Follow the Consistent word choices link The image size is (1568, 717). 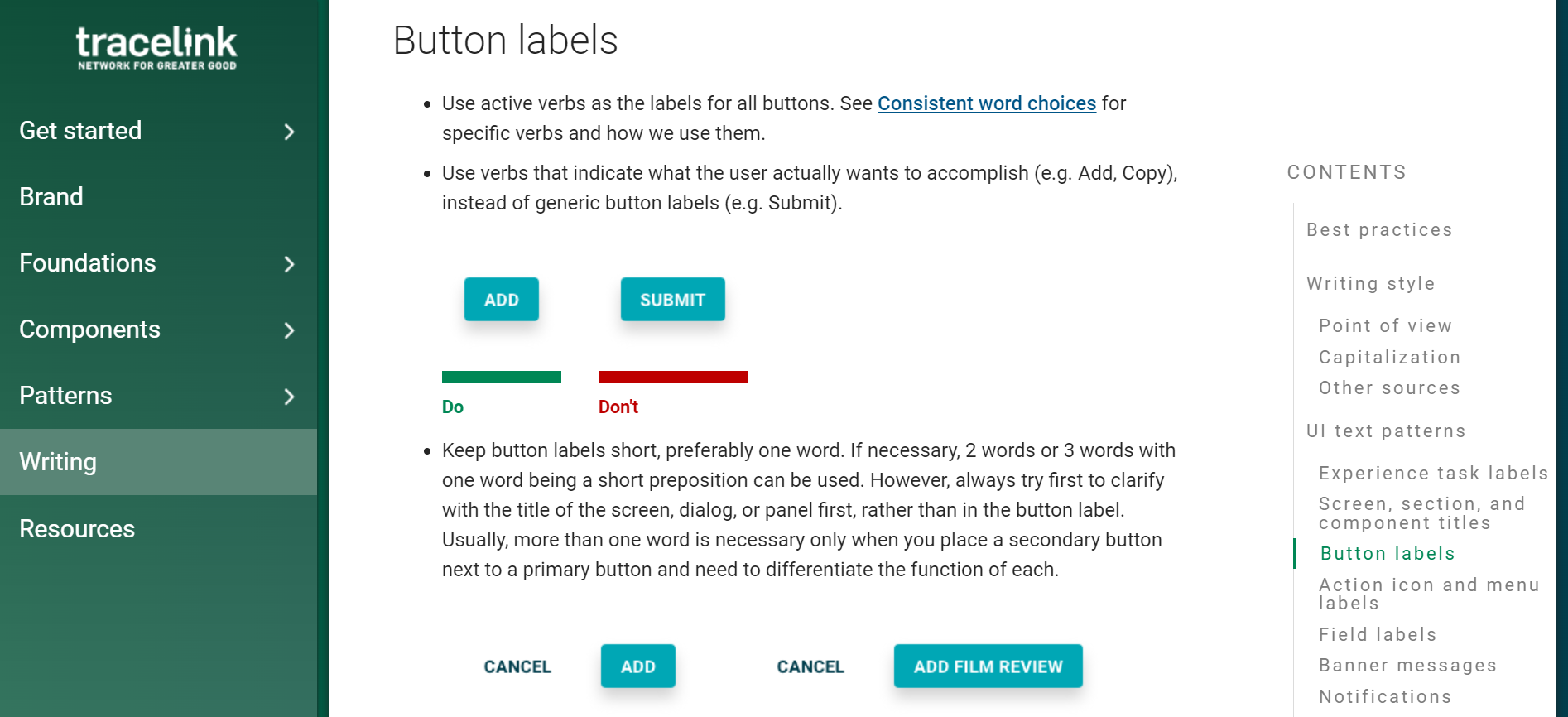tap(986, 103)
